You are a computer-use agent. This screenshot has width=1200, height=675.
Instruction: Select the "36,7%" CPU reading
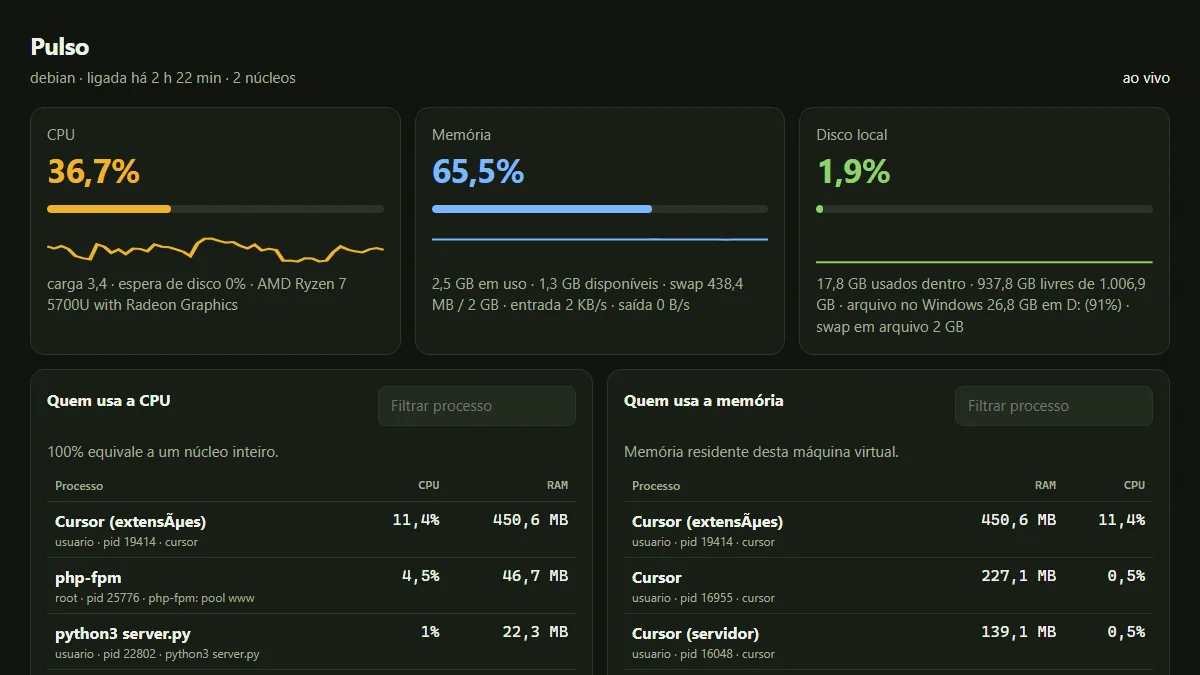[x=93, y=172]
